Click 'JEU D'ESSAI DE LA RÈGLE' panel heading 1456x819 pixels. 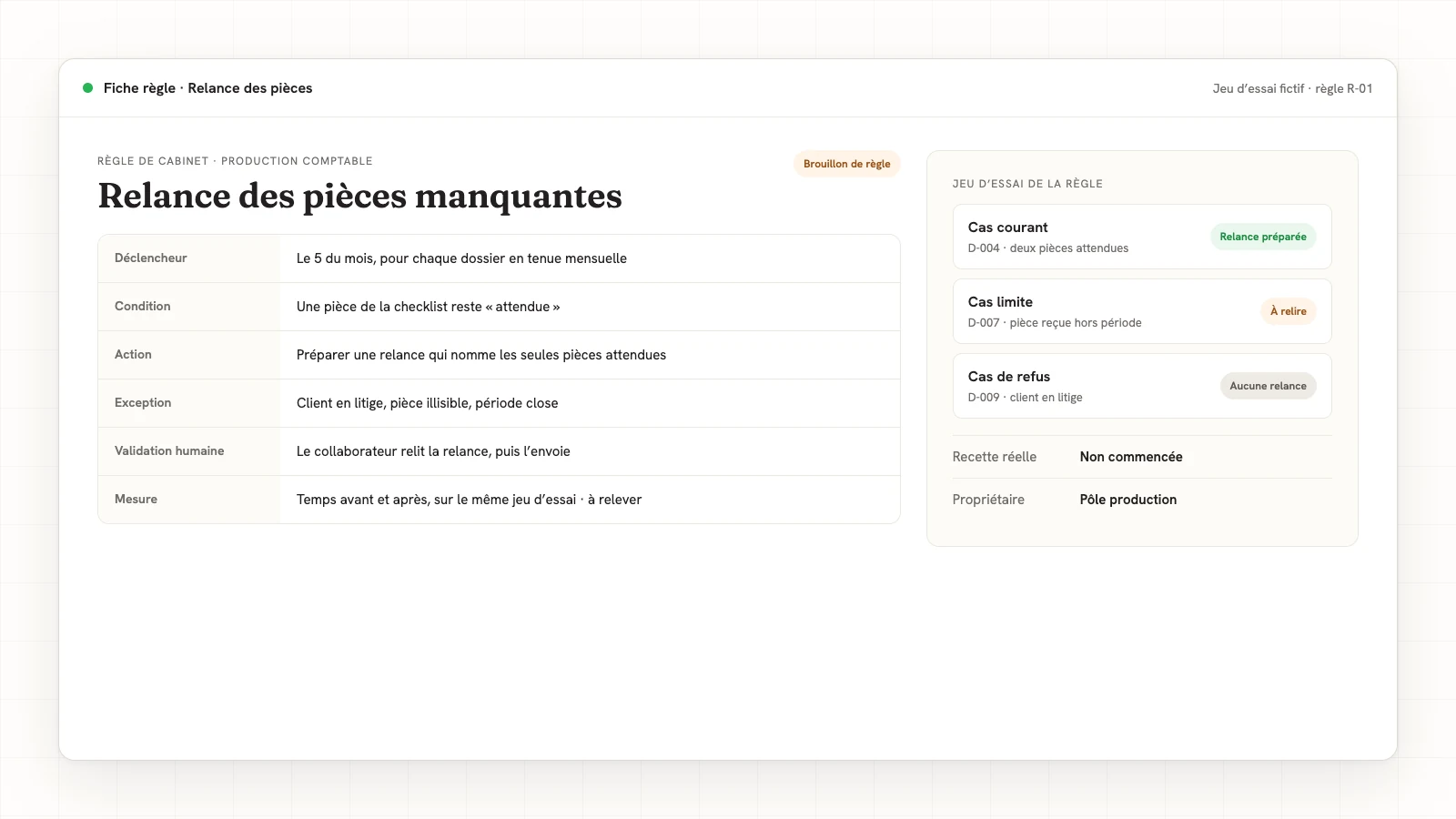pyautogui.click(x=1027, y=184)
